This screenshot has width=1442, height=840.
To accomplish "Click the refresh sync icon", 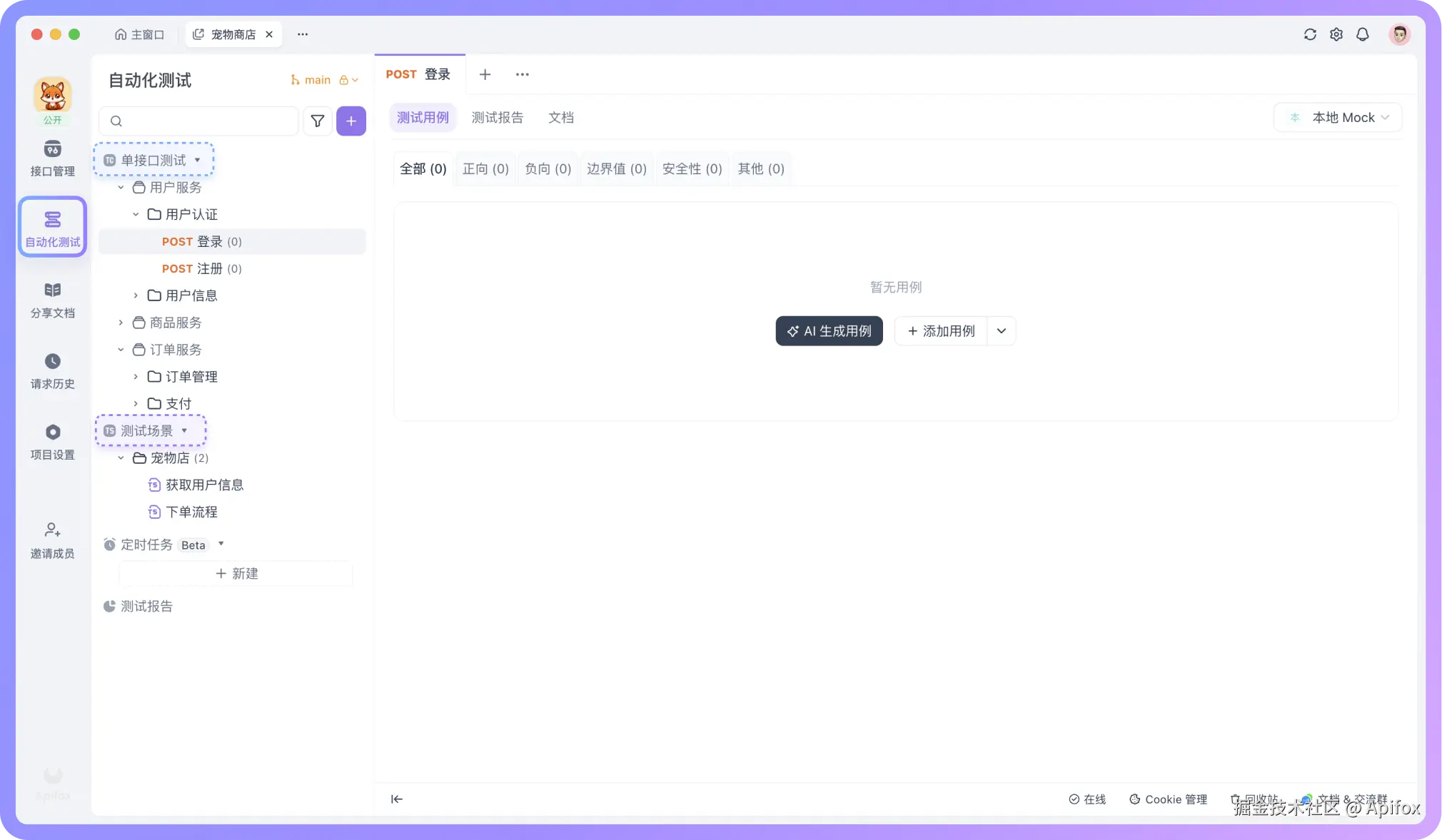I will [x=1310, y=34].
